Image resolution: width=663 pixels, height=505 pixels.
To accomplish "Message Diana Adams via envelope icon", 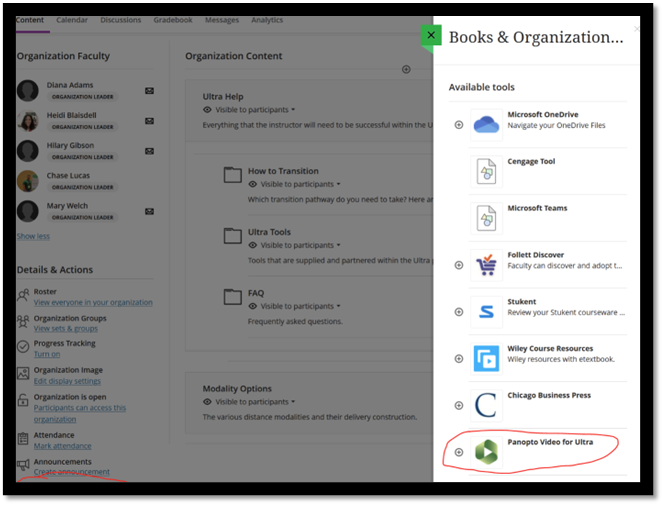I will (149, 91).
